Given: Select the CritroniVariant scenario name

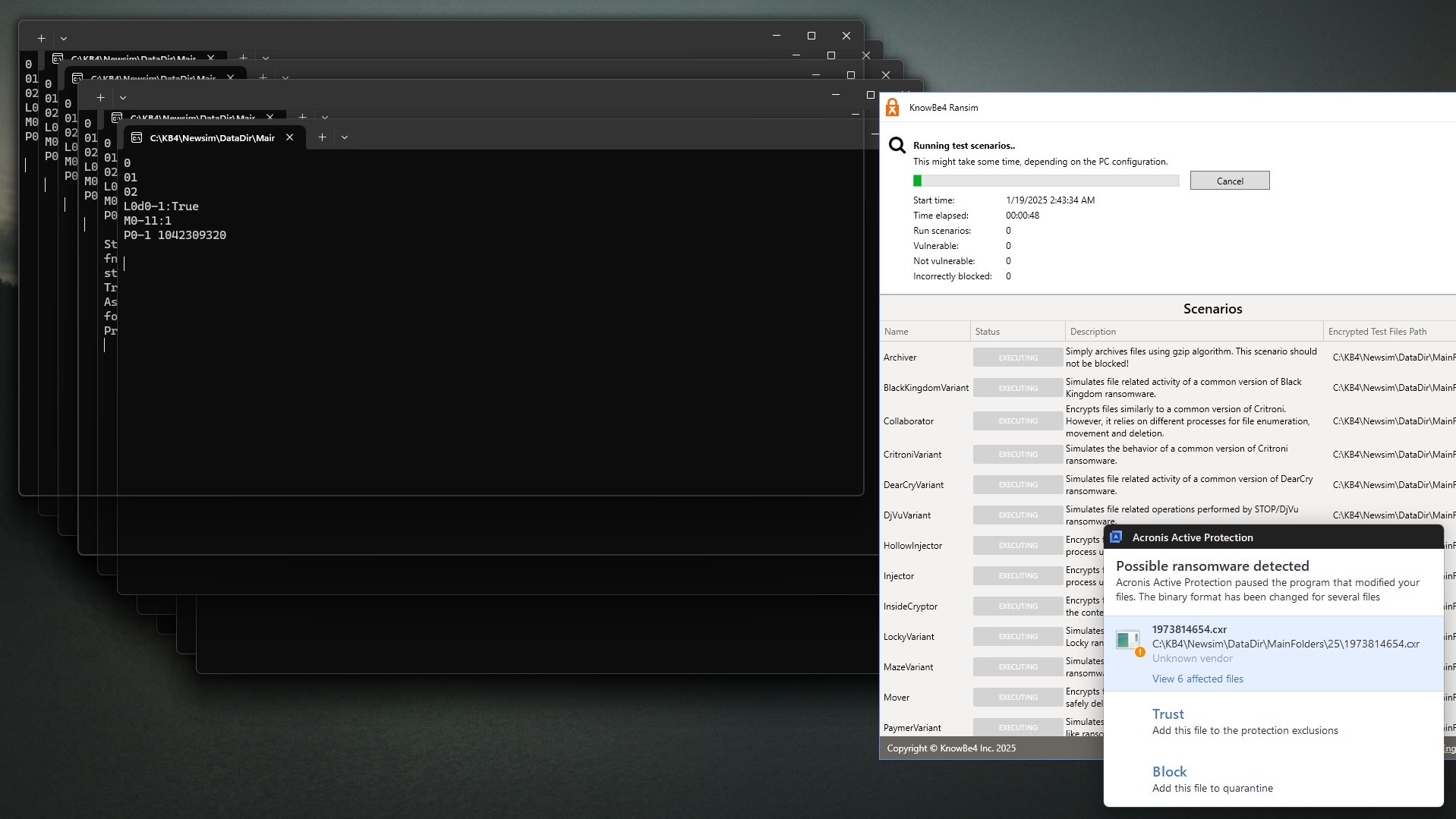Looking at the screenshot, I should (x=912, y=455).
